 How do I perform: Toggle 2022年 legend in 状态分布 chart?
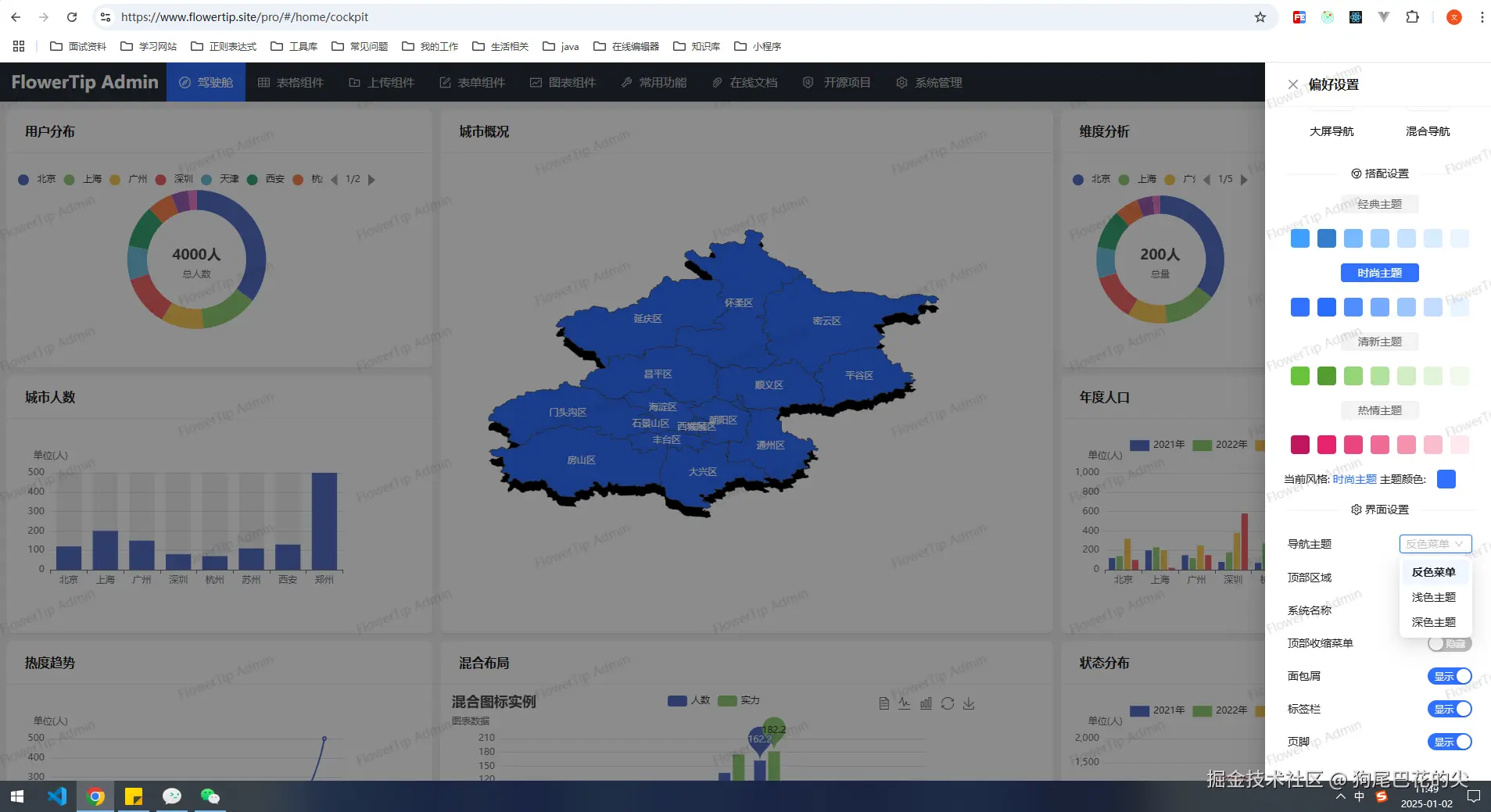1220,710
